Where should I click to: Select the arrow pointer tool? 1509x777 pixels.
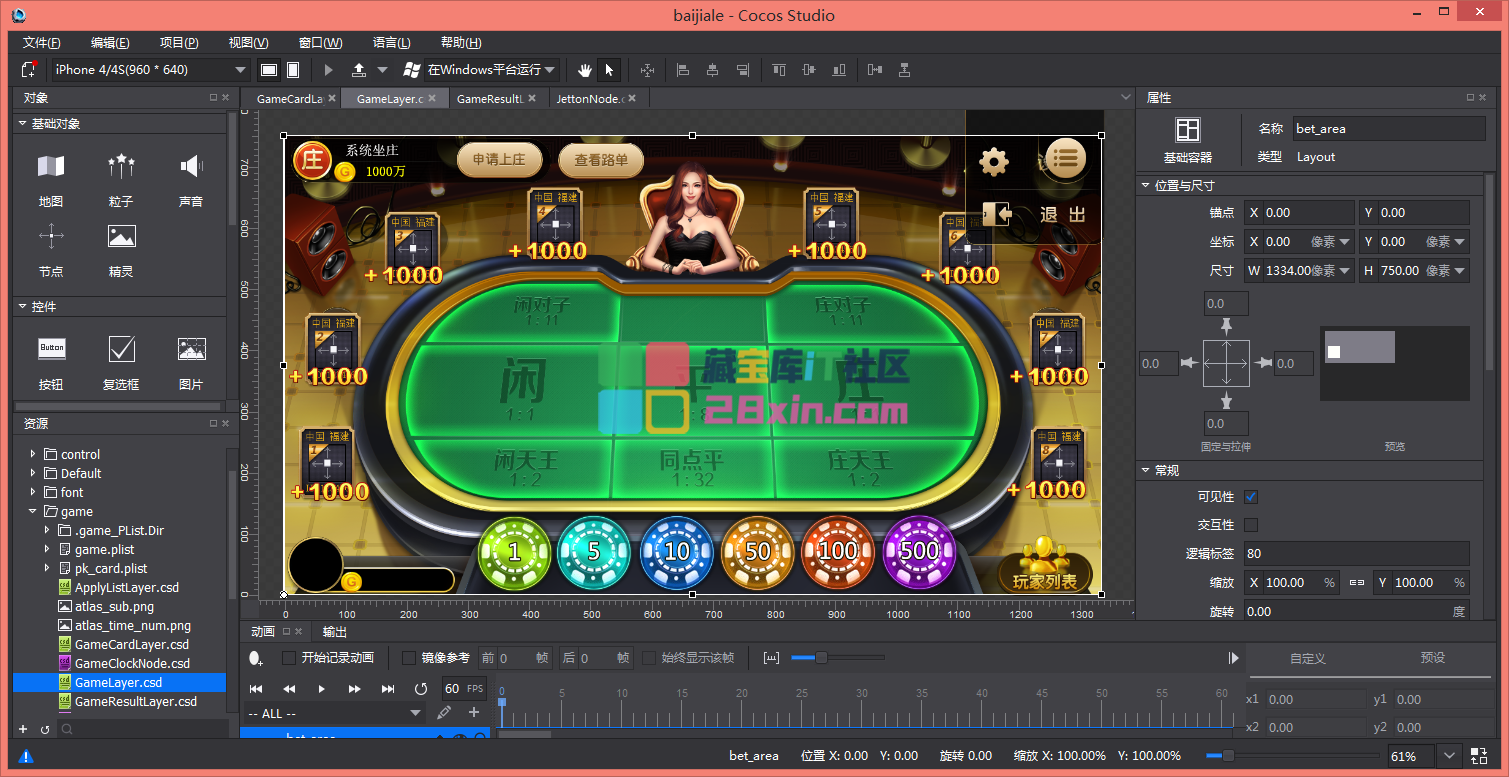pyautogui.click(x=609, y=70)
